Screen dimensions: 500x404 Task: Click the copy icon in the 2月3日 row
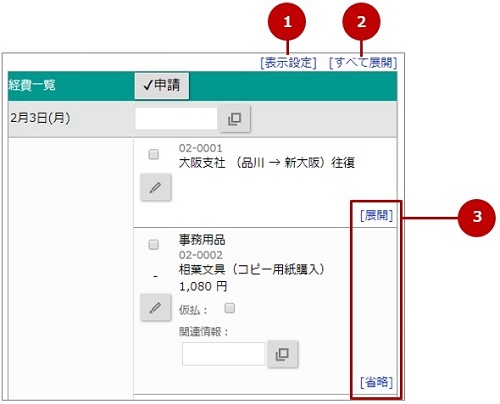tap(234, 119)
